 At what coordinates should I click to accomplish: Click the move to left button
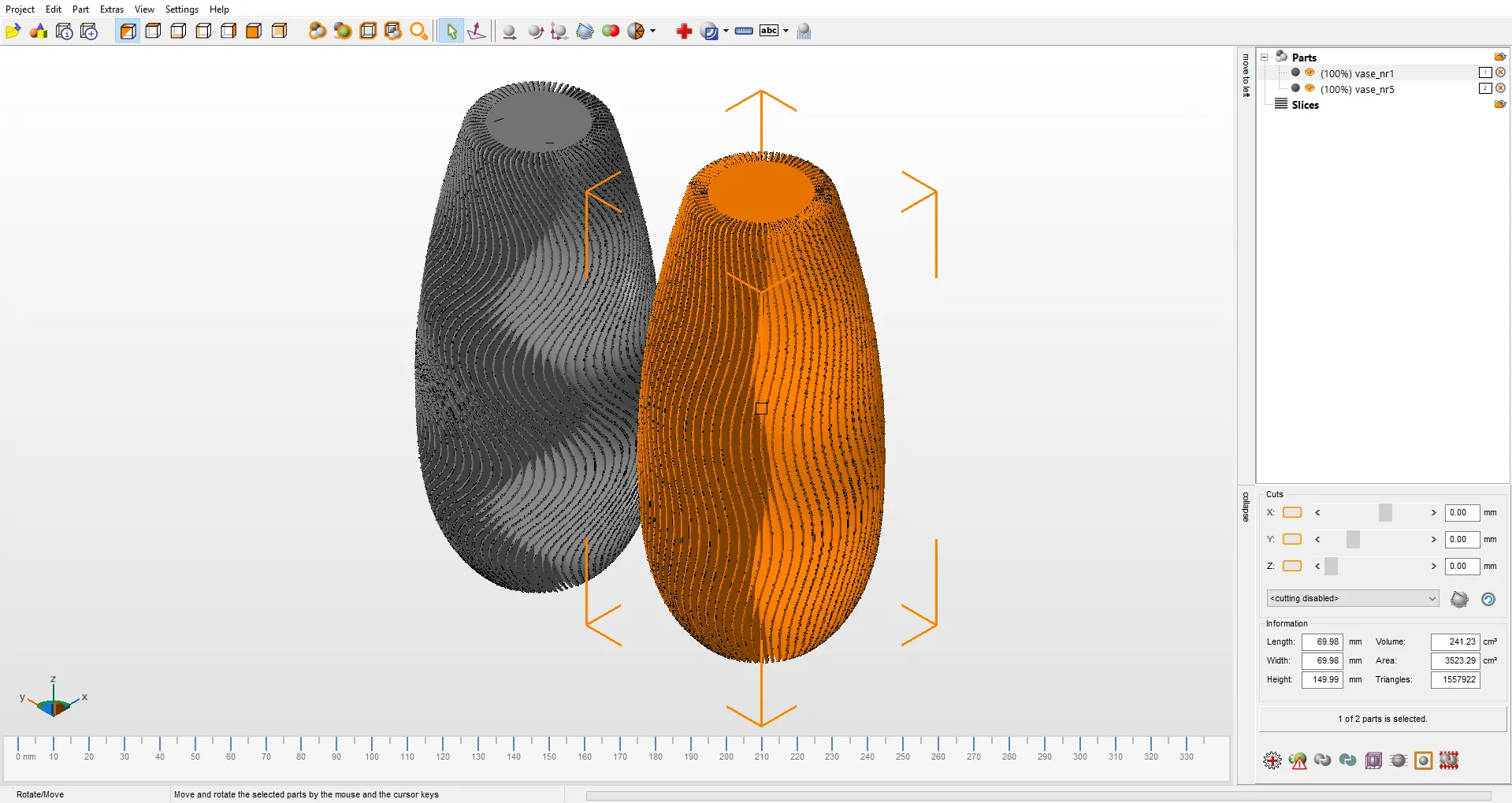(x=1246, y=75)
